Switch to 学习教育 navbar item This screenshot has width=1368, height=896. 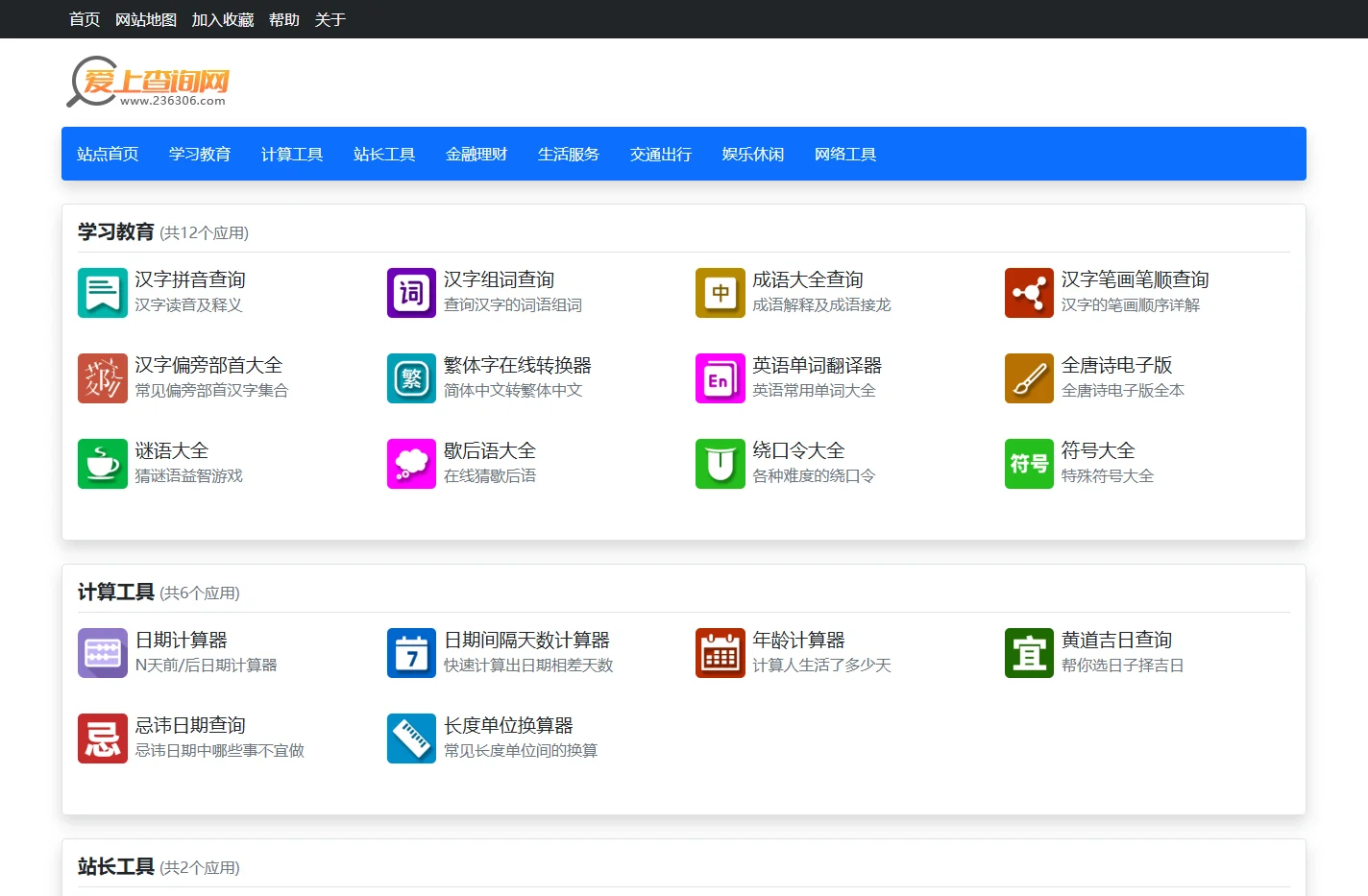pos(200,154)
